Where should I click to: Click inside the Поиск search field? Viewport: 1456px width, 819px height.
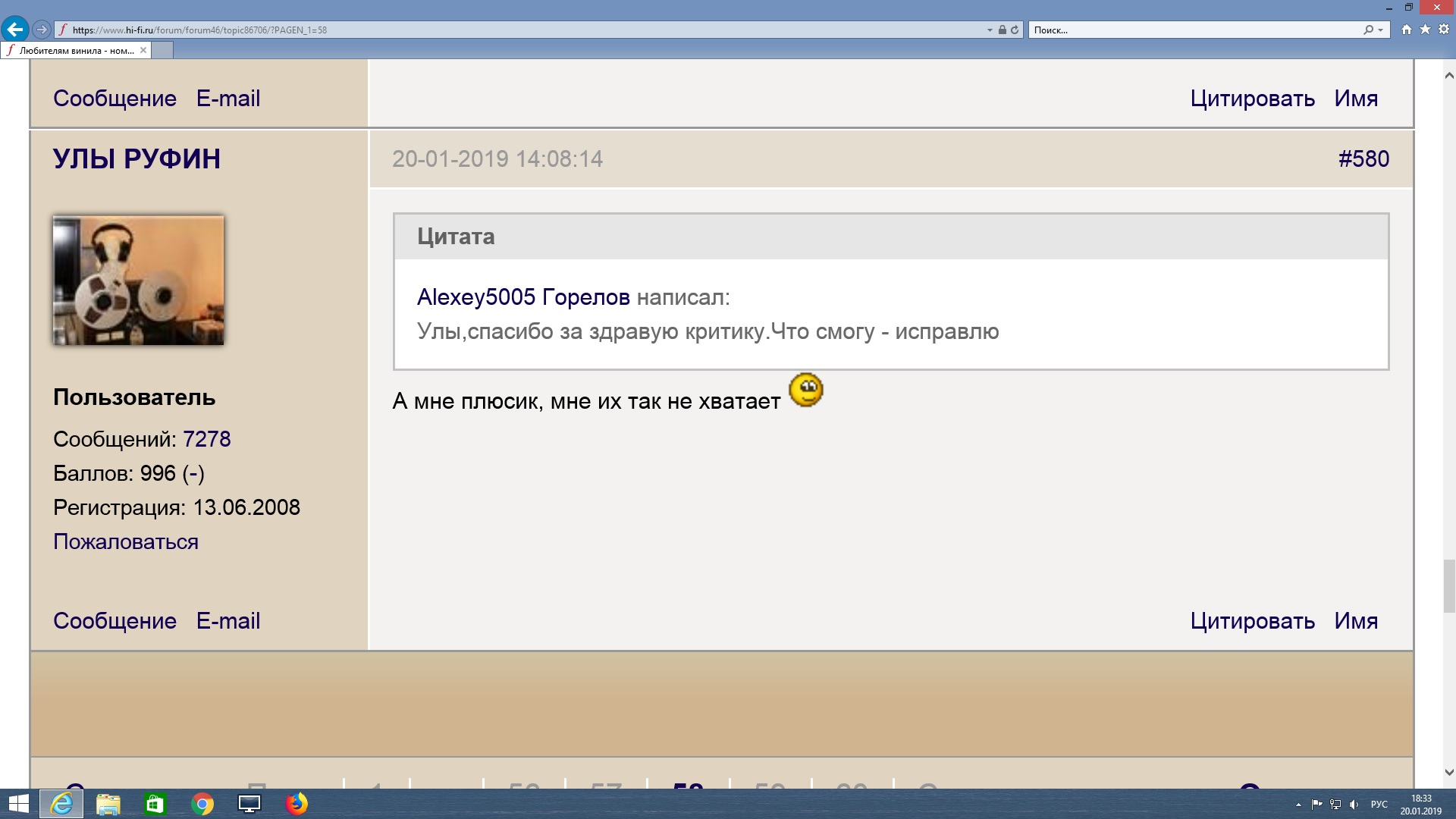[x=1191, y=30]
